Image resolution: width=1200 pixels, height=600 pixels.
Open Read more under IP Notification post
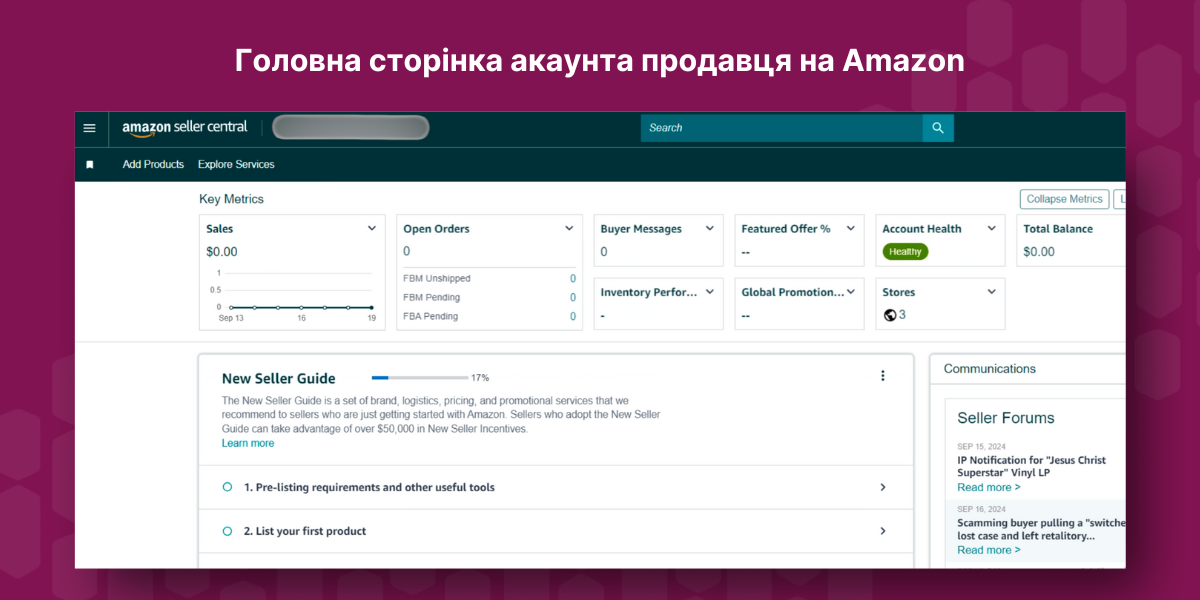tap(989, 487)
